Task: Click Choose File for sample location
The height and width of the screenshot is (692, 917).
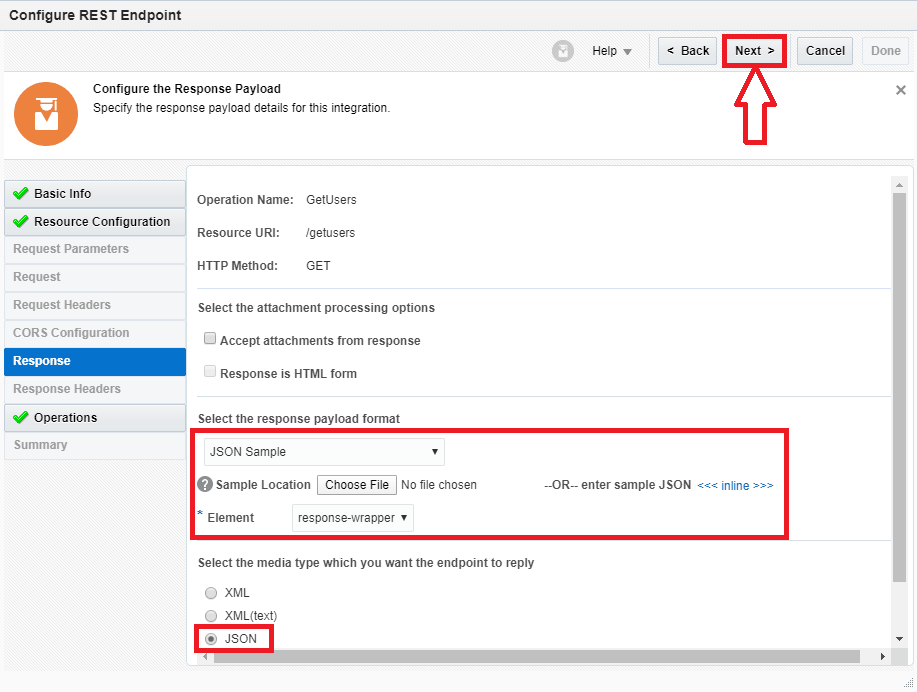Action: 357,485
